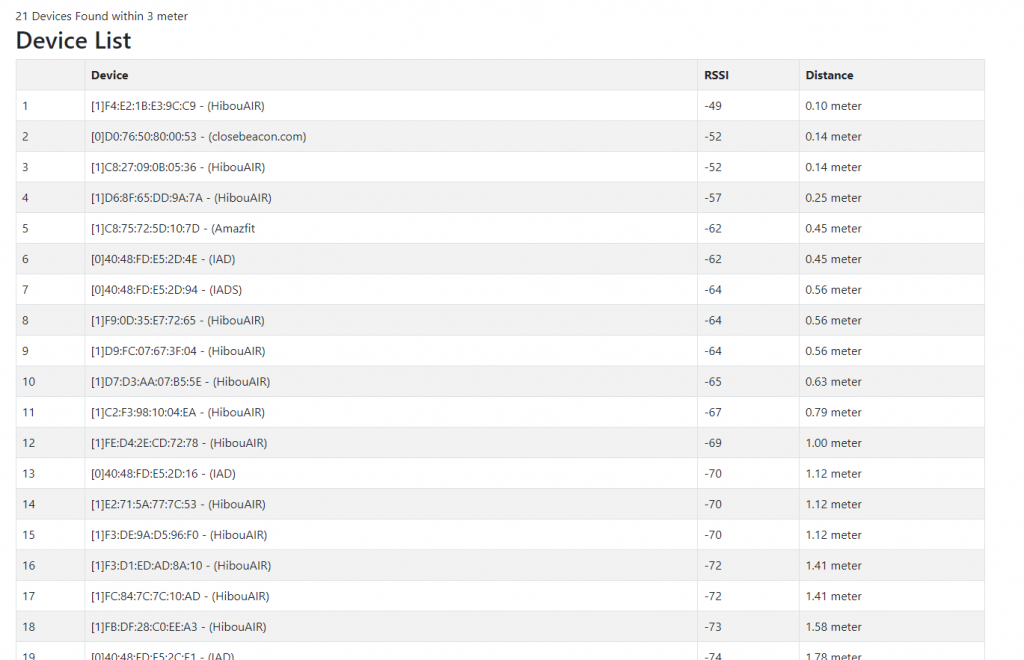The image size is (1024, 660).
Task: Select the '21 Devices Found within 3 meter' text
Action: click(x=101, y=16)
